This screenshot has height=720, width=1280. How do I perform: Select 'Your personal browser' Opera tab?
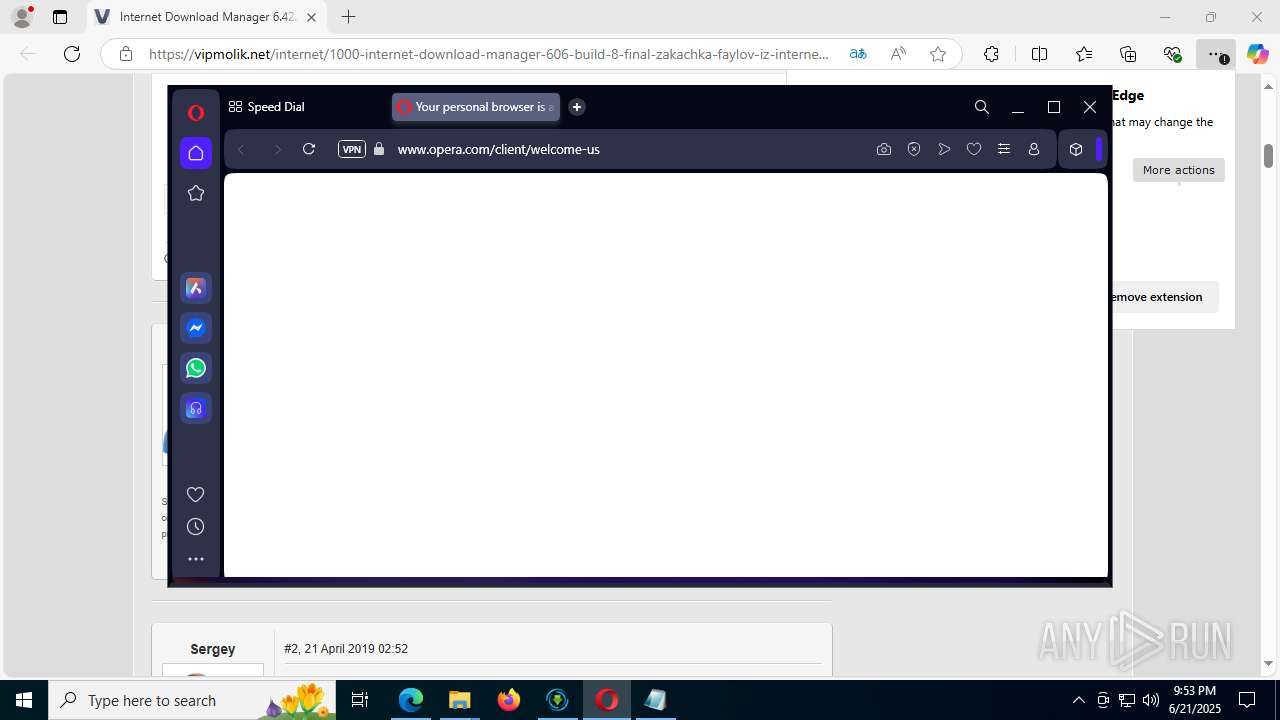click(476, 107)
